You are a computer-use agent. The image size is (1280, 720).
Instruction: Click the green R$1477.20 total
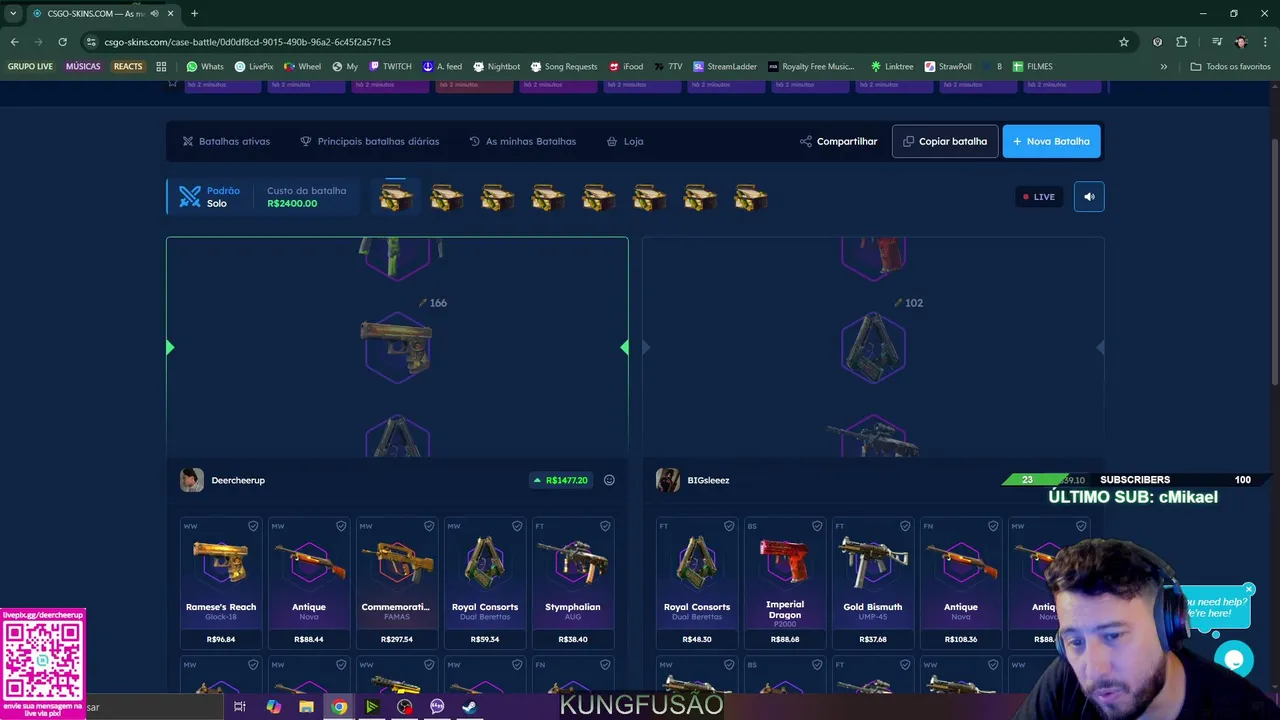pyautogui.click(x=559, y=480)
